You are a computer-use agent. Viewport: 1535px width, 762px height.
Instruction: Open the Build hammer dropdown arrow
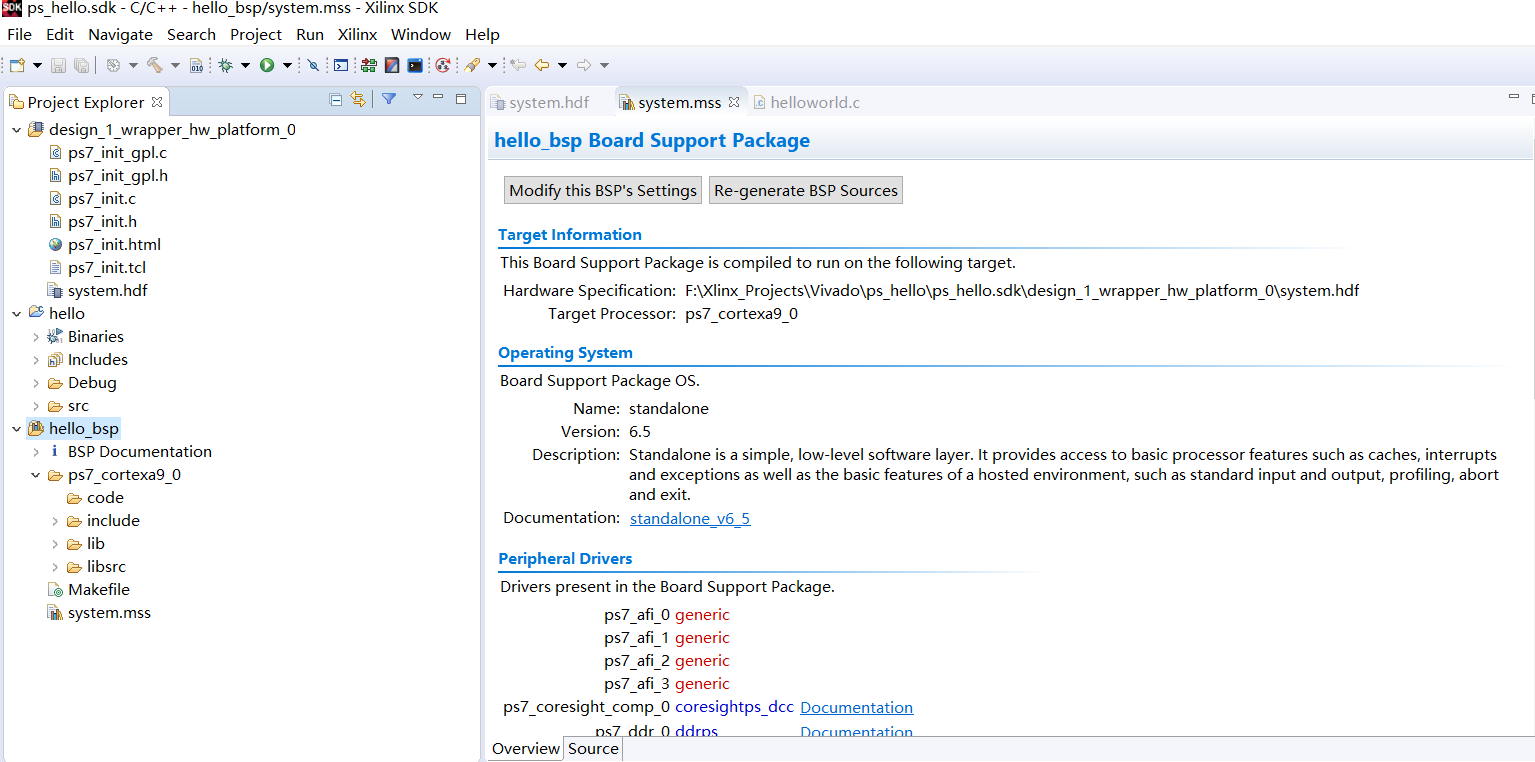pyautogui.click(x=175, y=65)
